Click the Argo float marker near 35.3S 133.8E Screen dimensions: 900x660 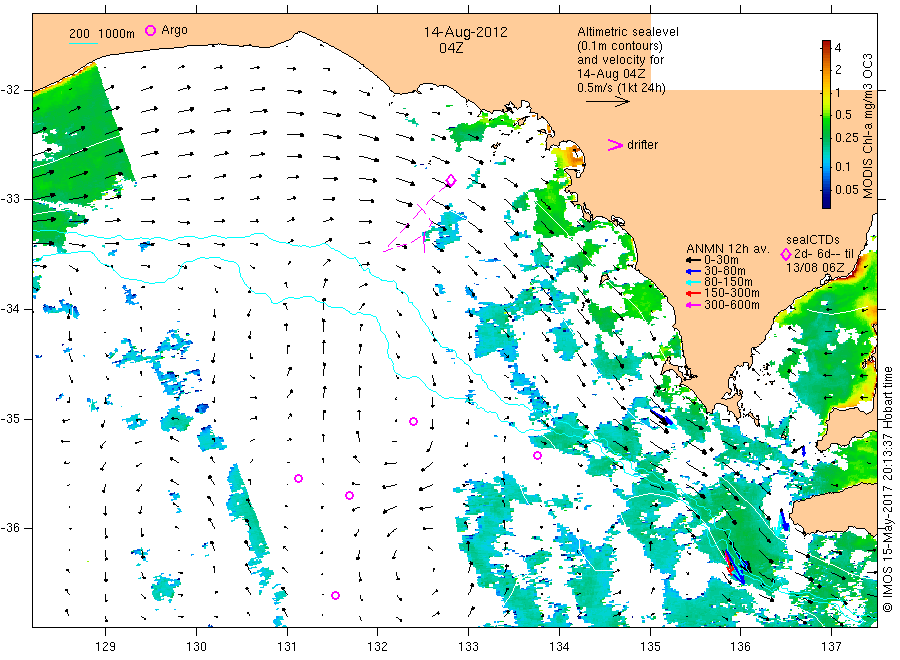(x=537, y=456)
